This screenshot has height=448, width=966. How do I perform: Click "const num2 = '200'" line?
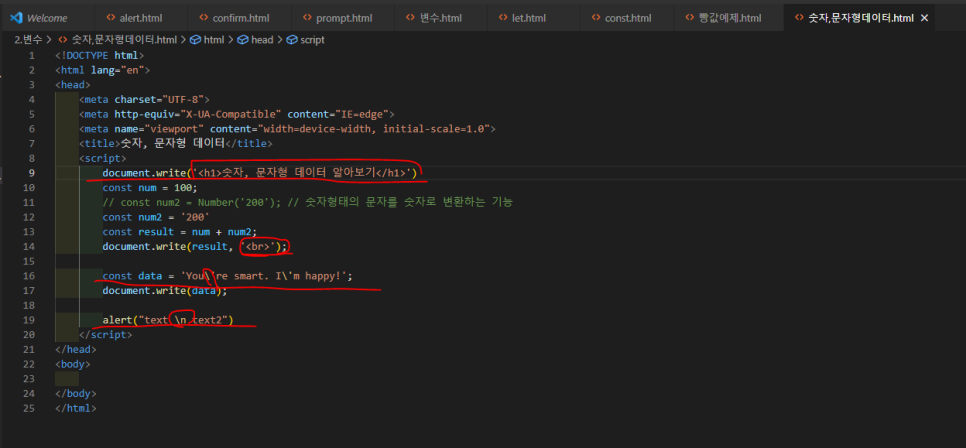coord(156,217)
